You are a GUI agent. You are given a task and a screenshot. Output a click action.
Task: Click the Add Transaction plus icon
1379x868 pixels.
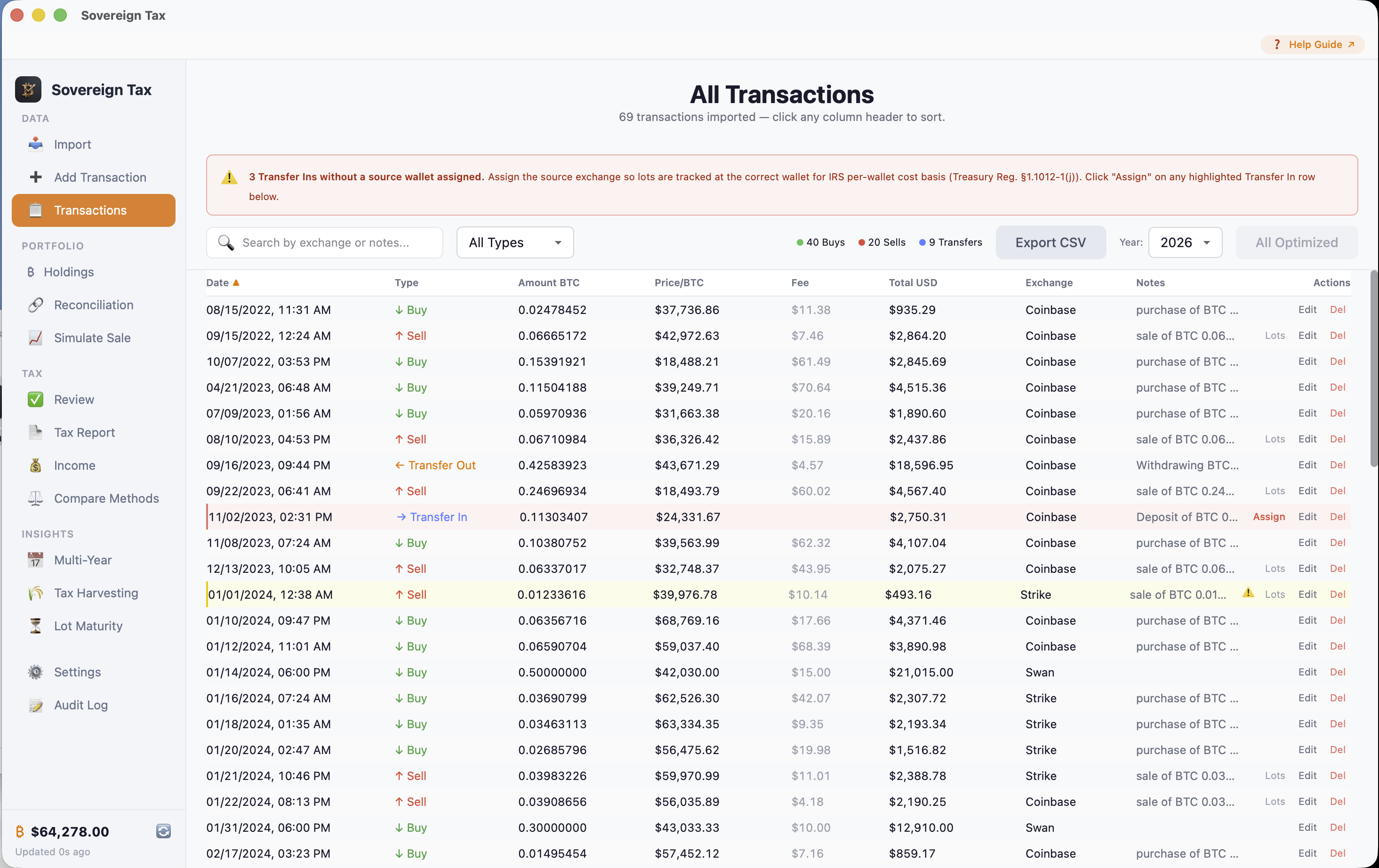tap(35, 177)
